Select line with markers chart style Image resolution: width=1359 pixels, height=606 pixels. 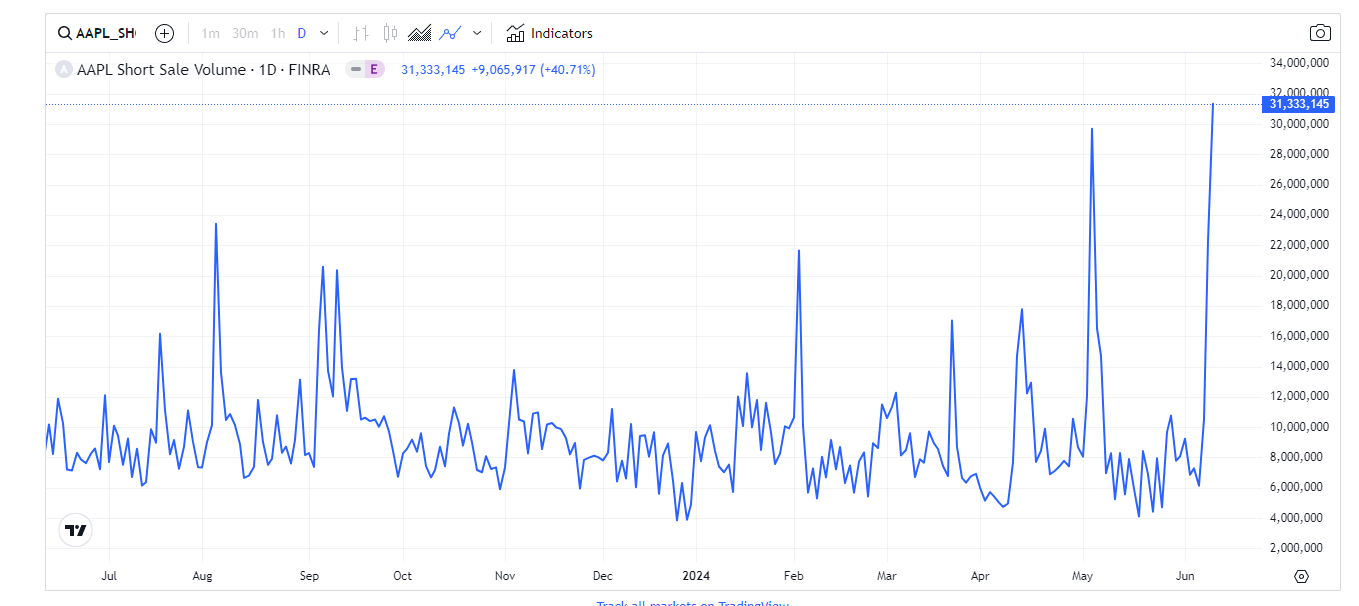click(450, 33)
